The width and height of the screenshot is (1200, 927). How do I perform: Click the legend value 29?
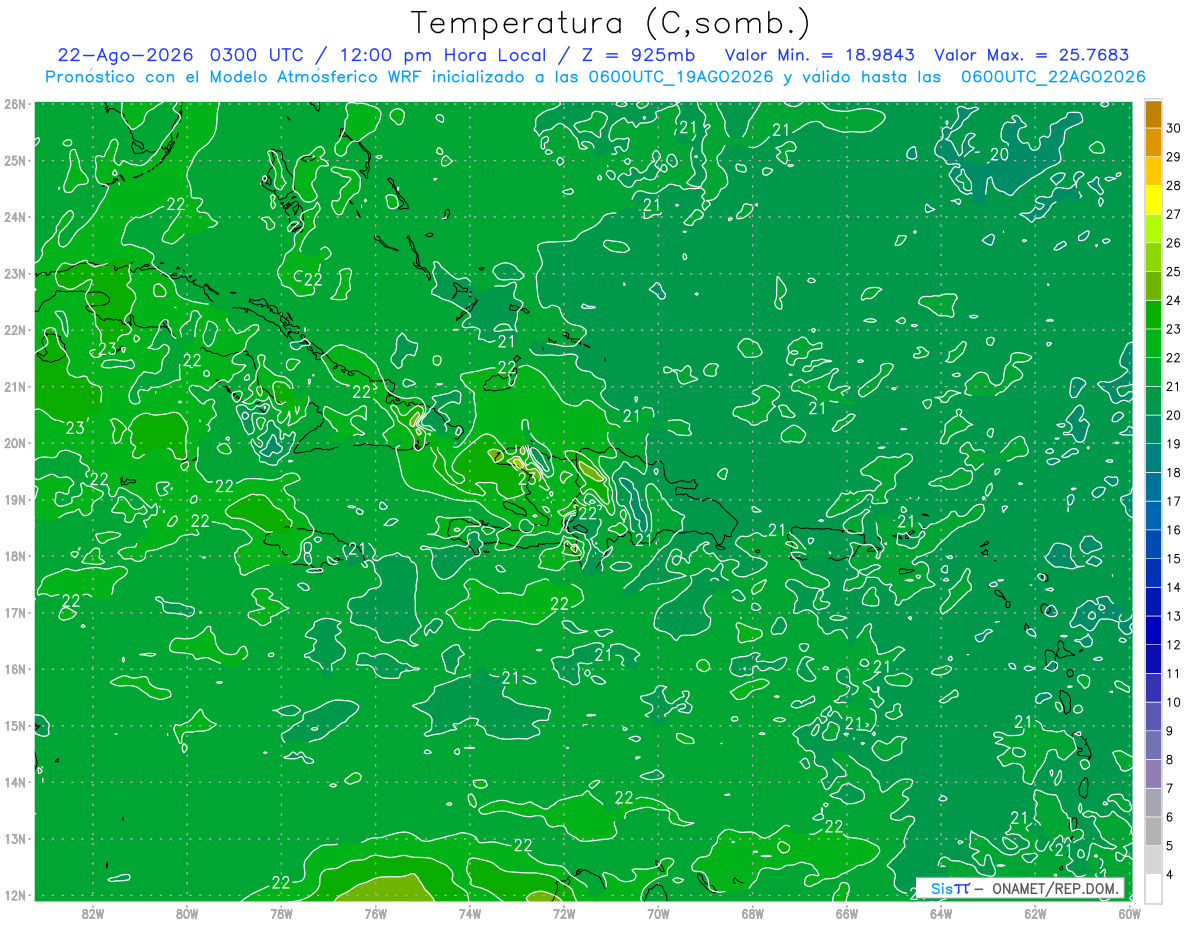1174,157
